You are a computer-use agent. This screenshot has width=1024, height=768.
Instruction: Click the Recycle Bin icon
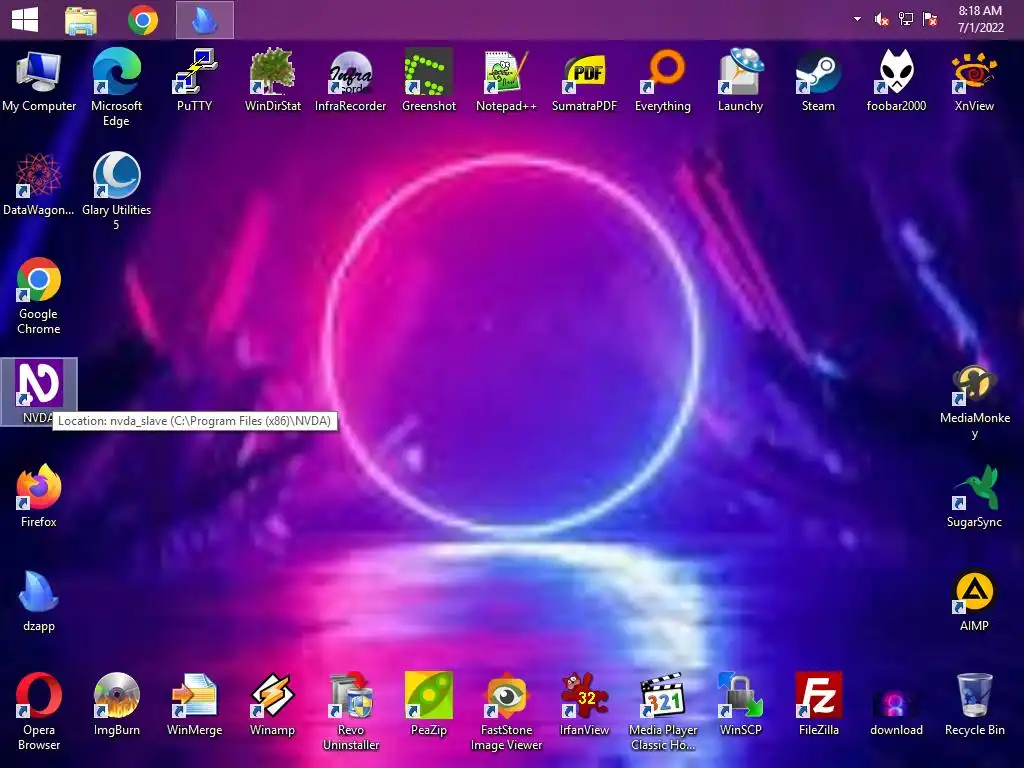974,705
